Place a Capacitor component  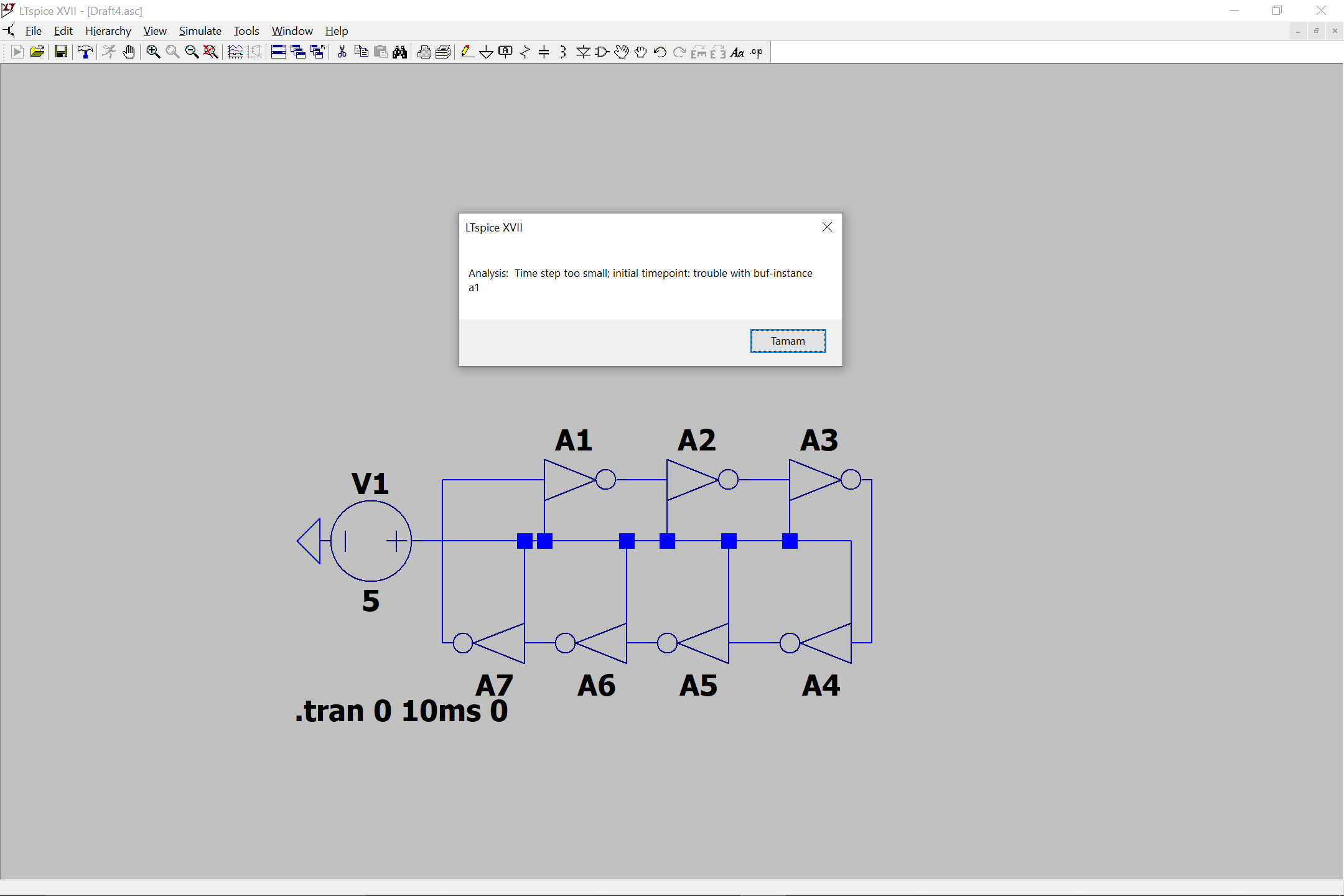point(544,52)
